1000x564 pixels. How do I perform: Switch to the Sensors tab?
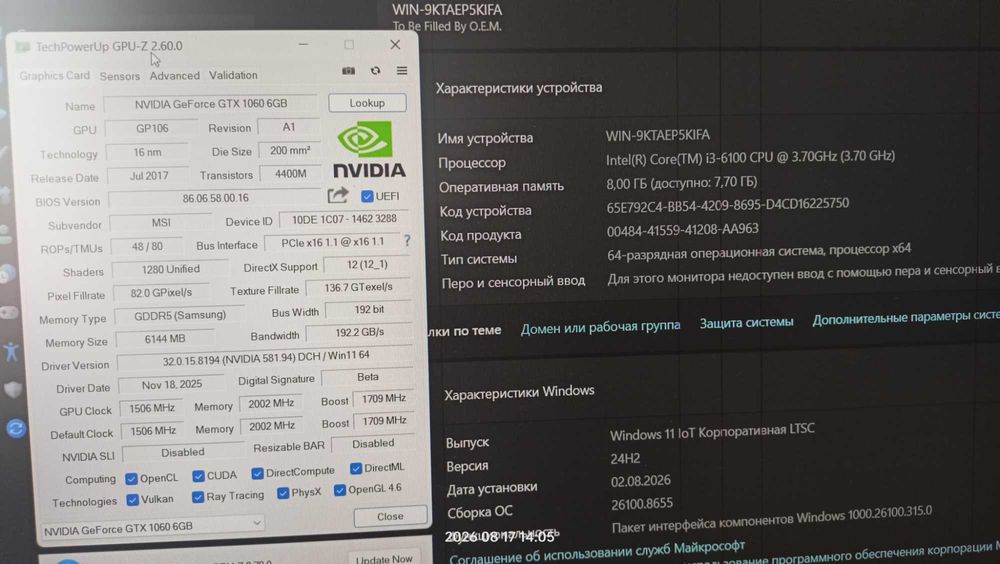[119, 76]
